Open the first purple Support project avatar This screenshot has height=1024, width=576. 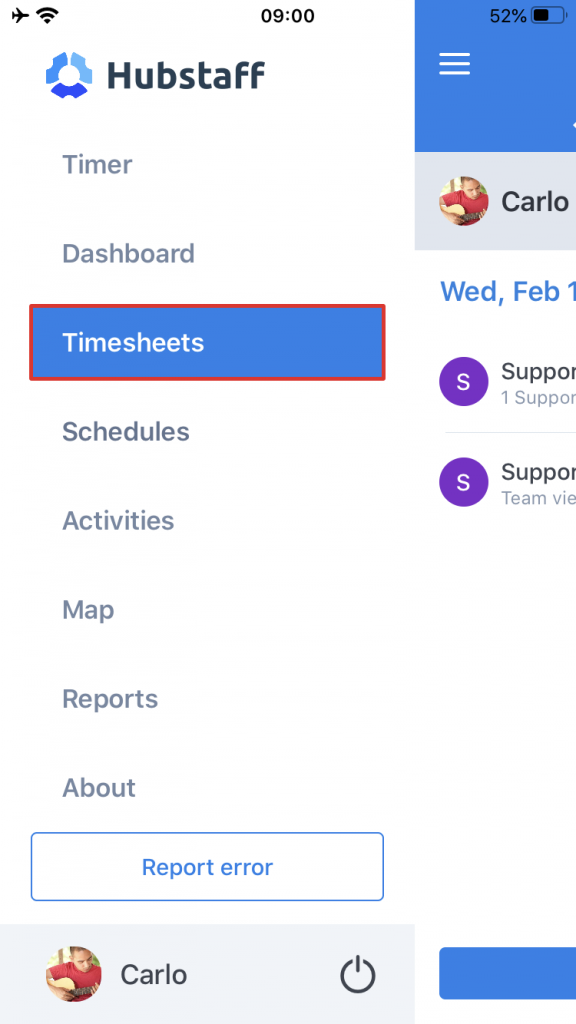coord(463,382)
